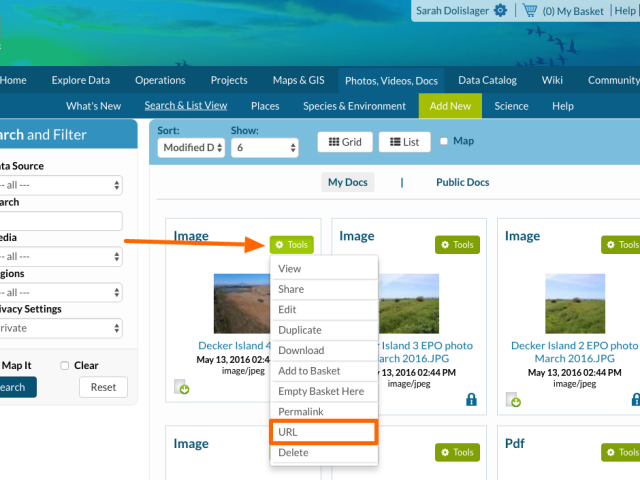The image size is (640, 480).
Task: Open the top-bar Help link
Action: point(625,11)
